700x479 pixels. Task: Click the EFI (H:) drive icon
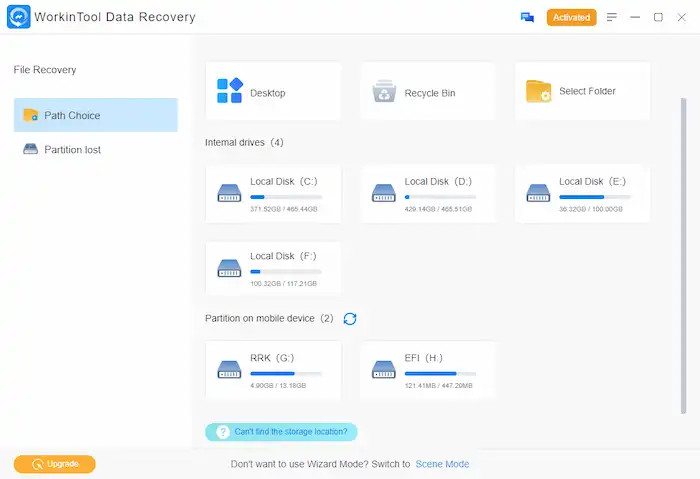384,369
